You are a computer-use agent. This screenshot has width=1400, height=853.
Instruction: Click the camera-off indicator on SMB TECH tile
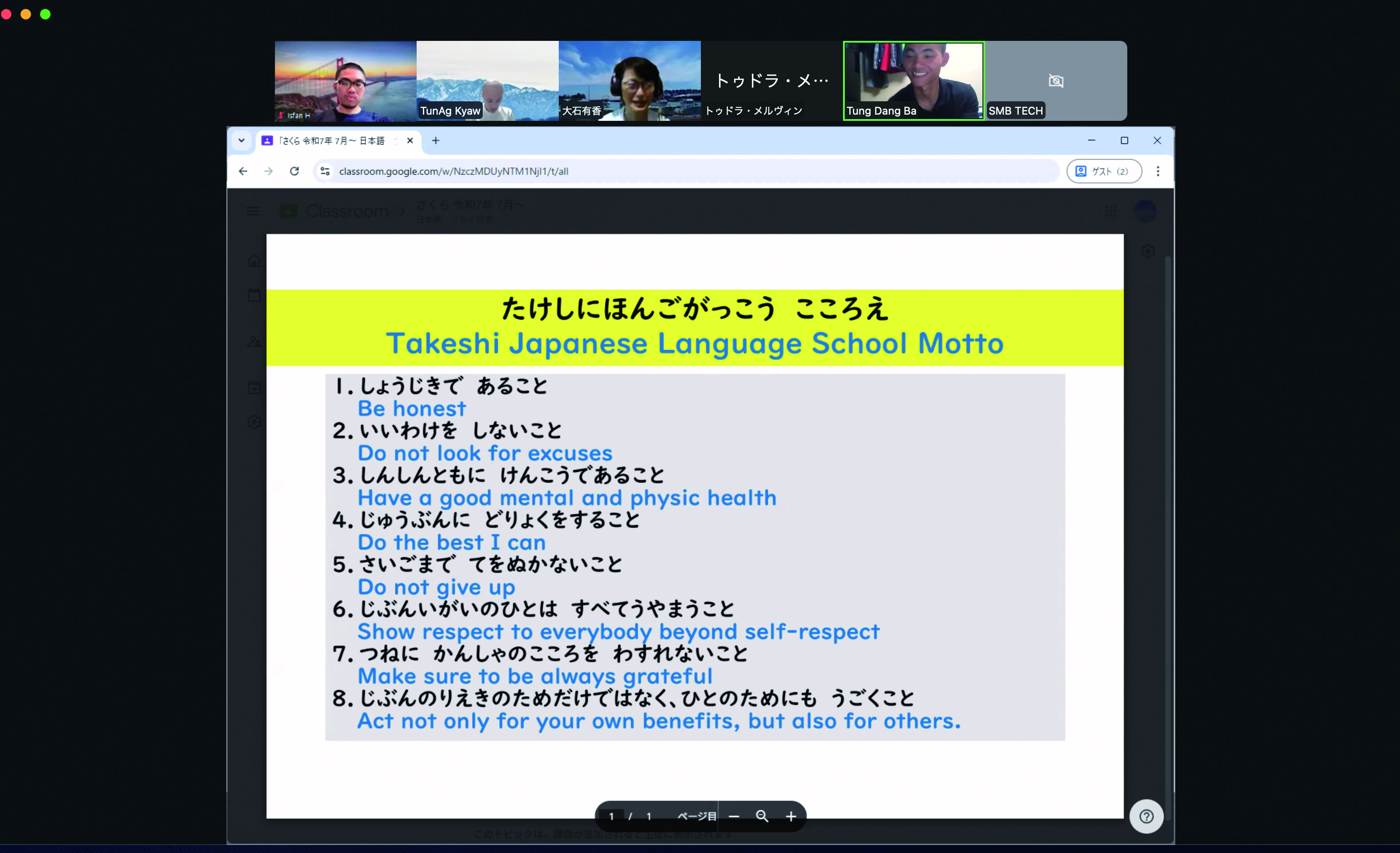click(1055, 81)
